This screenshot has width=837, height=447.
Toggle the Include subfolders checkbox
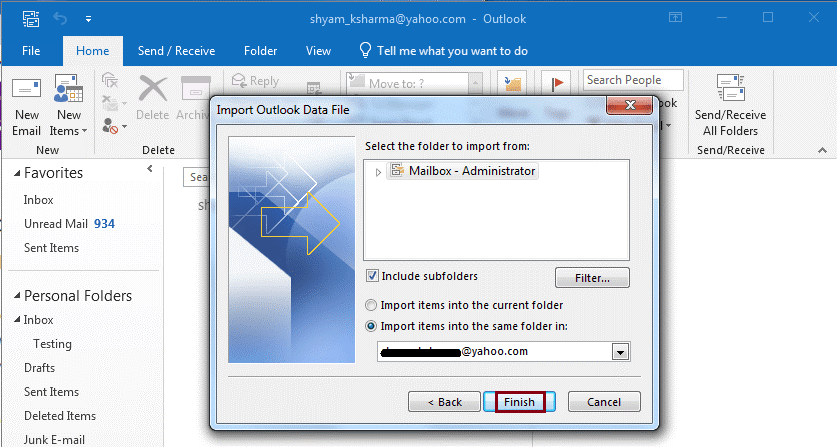(373, 276)
